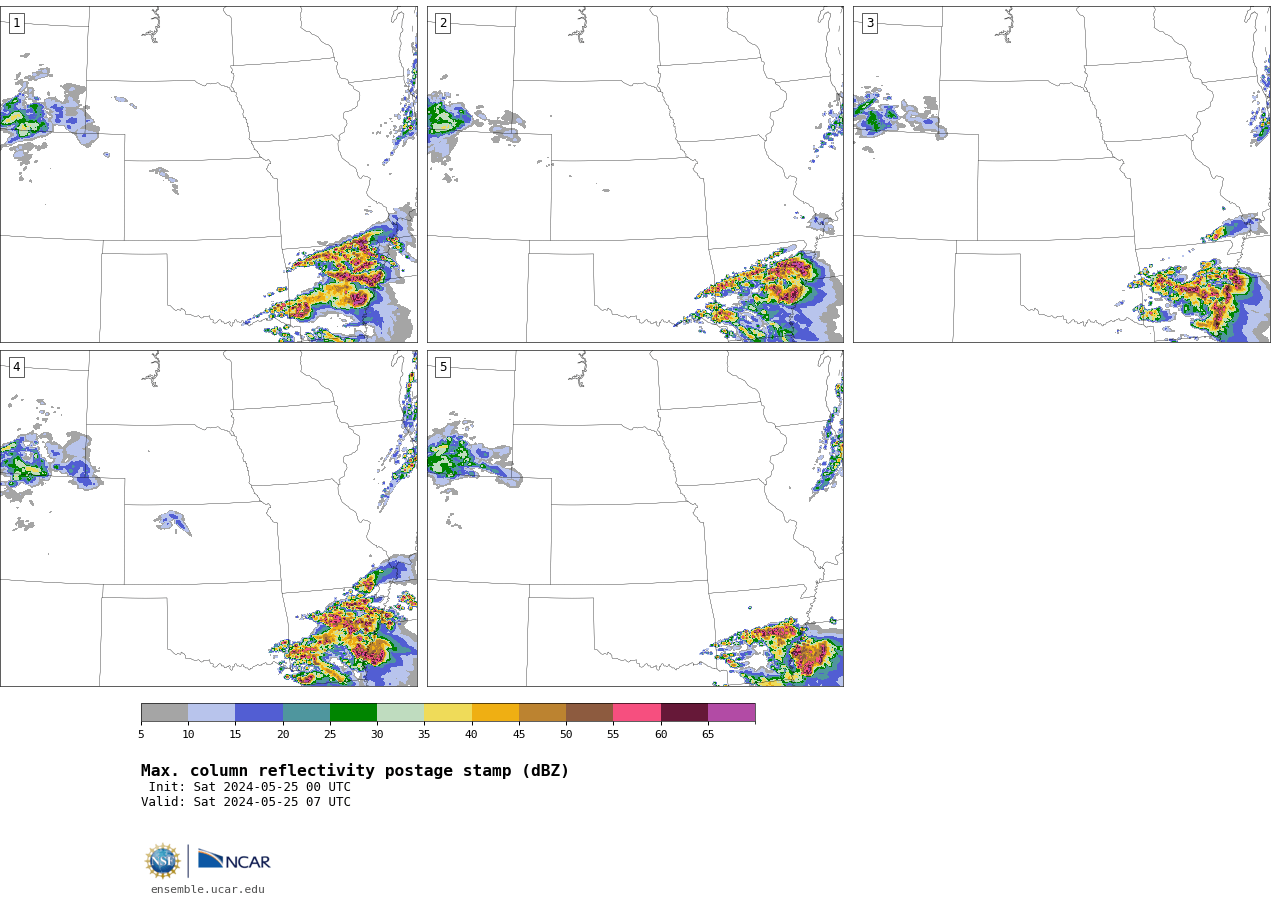
Task: Select the blue 15-20 dBZ swatch
Action: click(259, 713)
